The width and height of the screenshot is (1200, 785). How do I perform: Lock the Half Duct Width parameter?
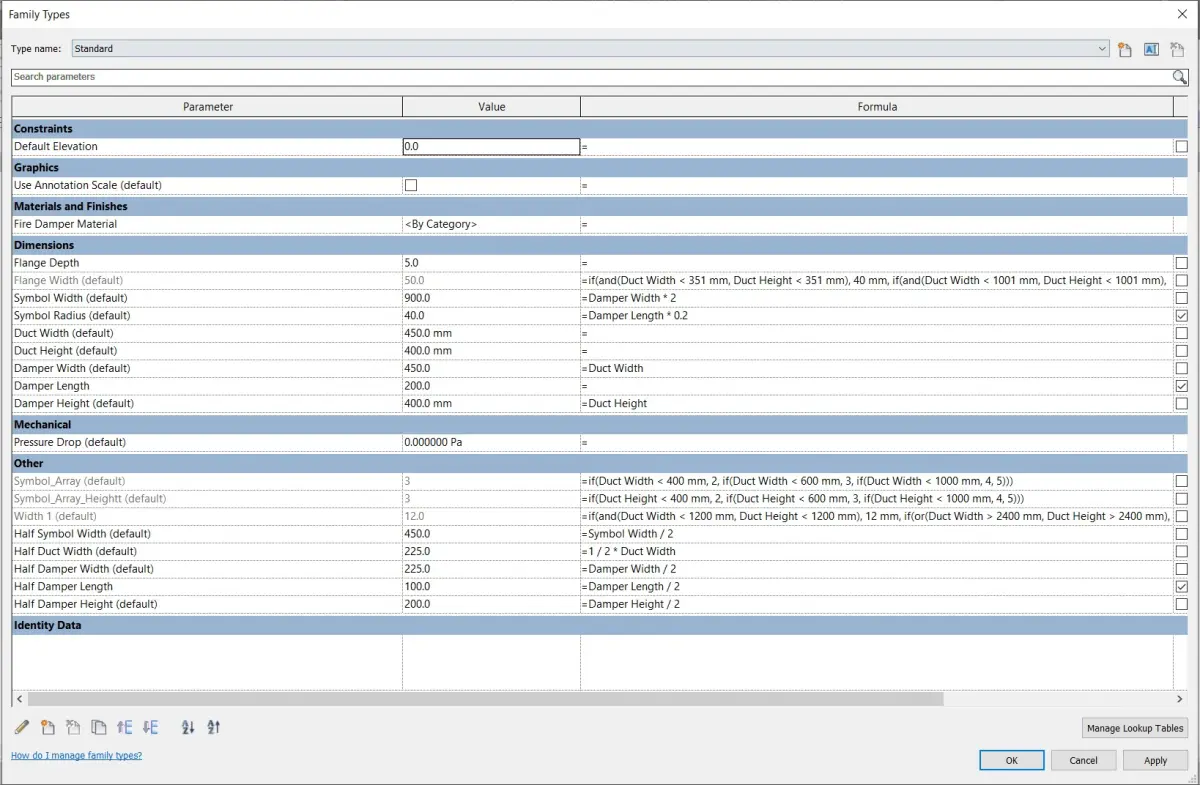(1182, 552)
